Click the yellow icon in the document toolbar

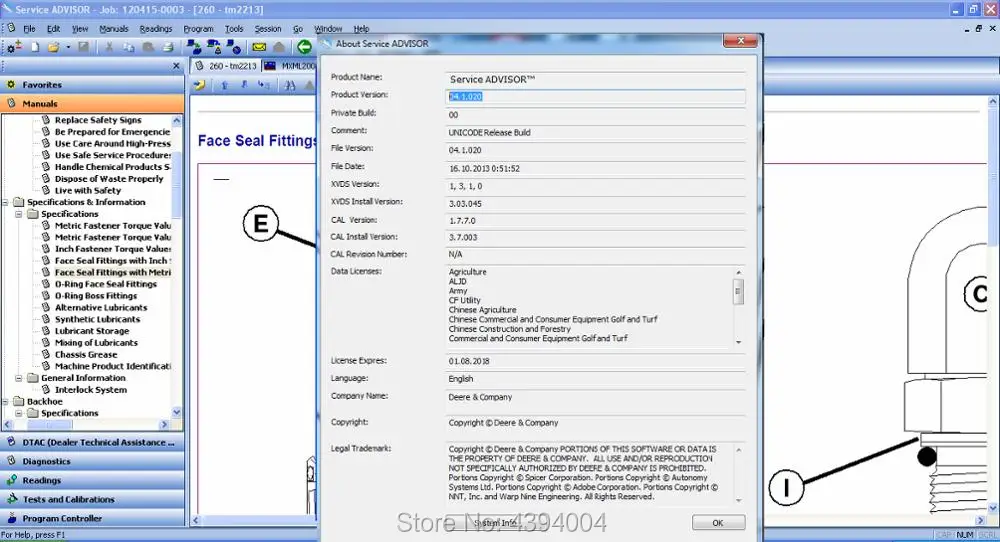pos(200,85)
